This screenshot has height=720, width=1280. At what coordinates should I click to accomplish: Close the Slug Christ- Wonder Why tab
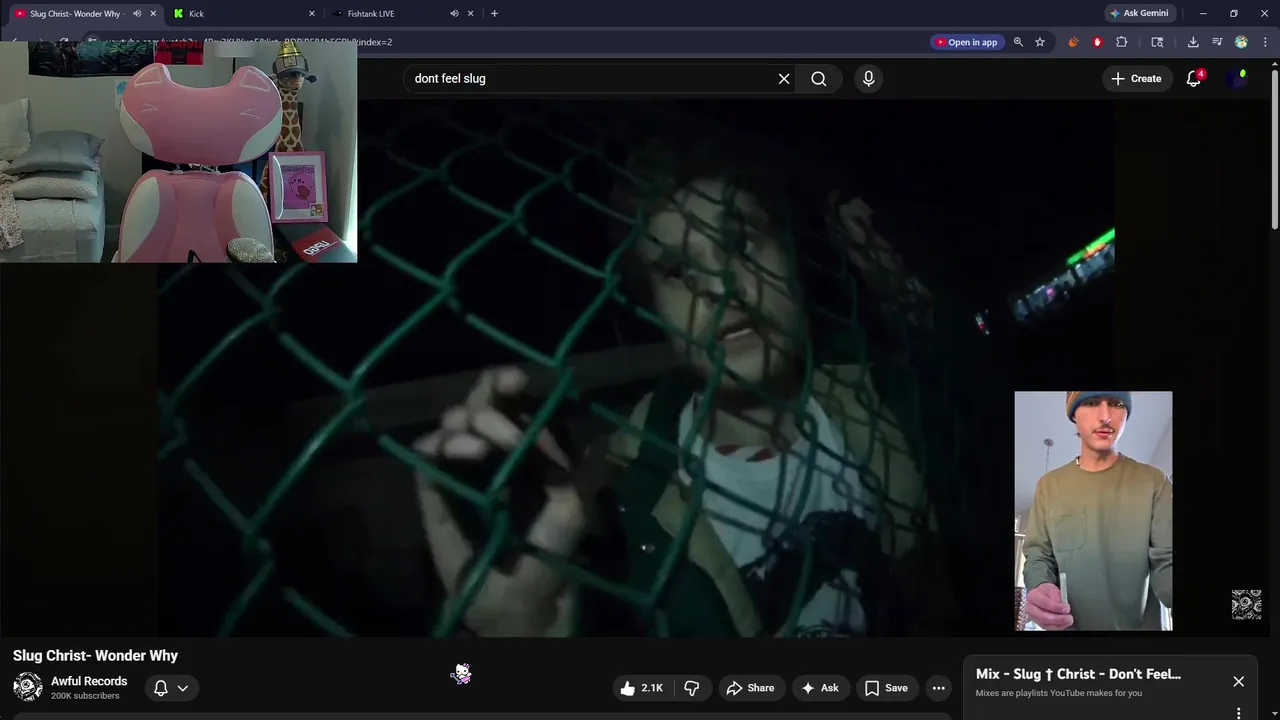click(154, 14)
